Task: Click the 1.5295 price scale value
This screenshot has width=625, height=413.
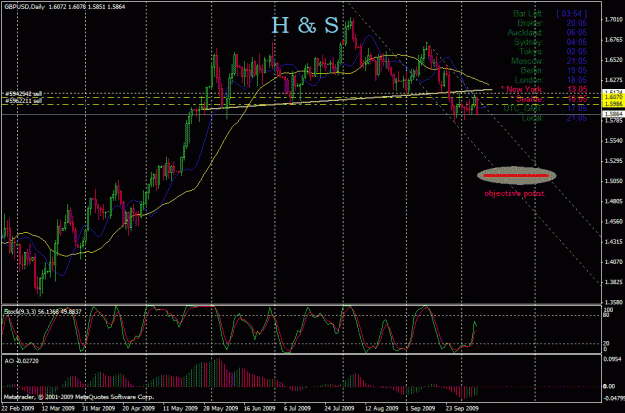Action: click(613, 161)
